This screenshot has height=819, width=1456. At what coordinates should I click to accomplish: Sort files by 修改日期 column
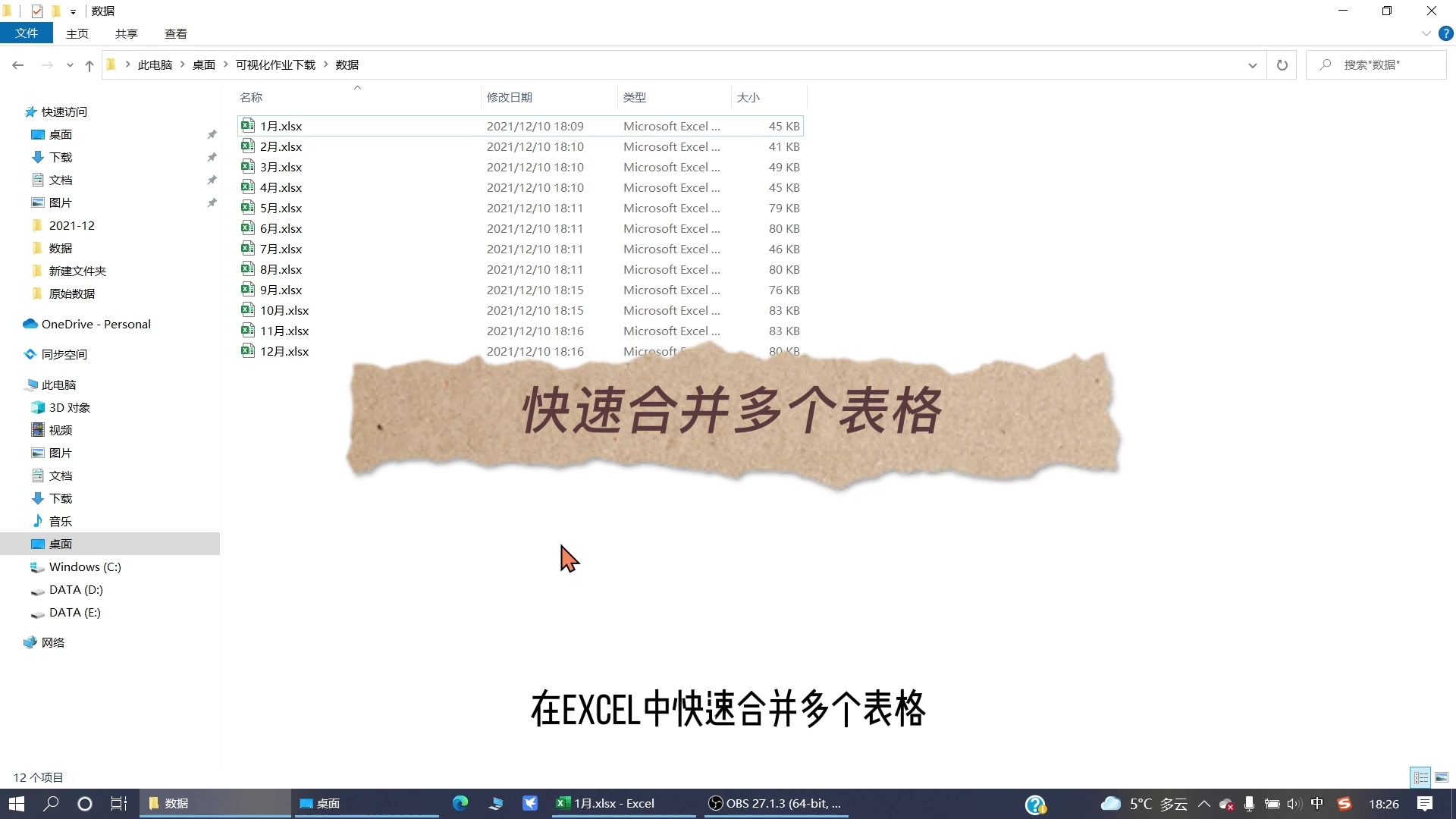click(510, 97)
